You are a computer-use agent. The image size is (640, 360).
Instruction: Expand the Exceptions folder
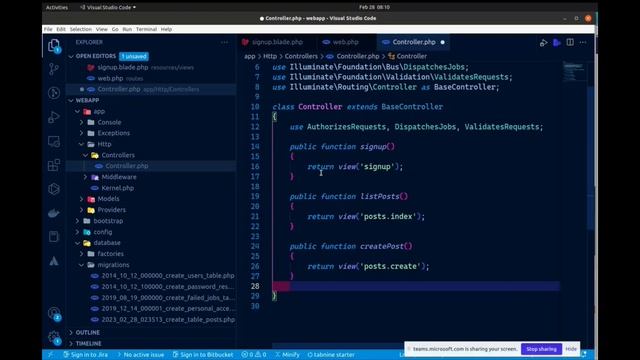click(x=82, y=133)
